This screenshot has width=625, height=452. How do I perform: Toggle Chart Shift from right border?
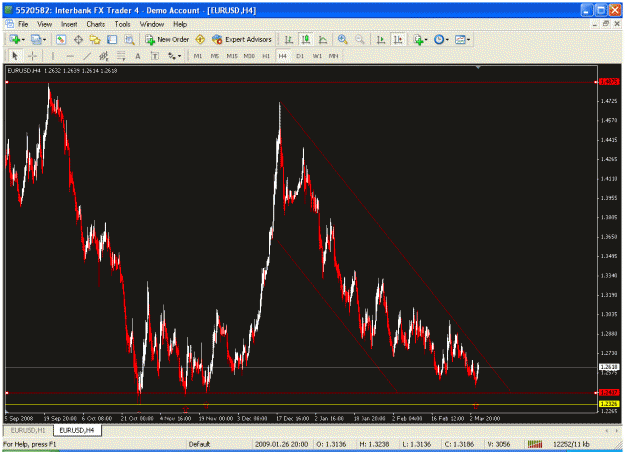click(398, 39)
